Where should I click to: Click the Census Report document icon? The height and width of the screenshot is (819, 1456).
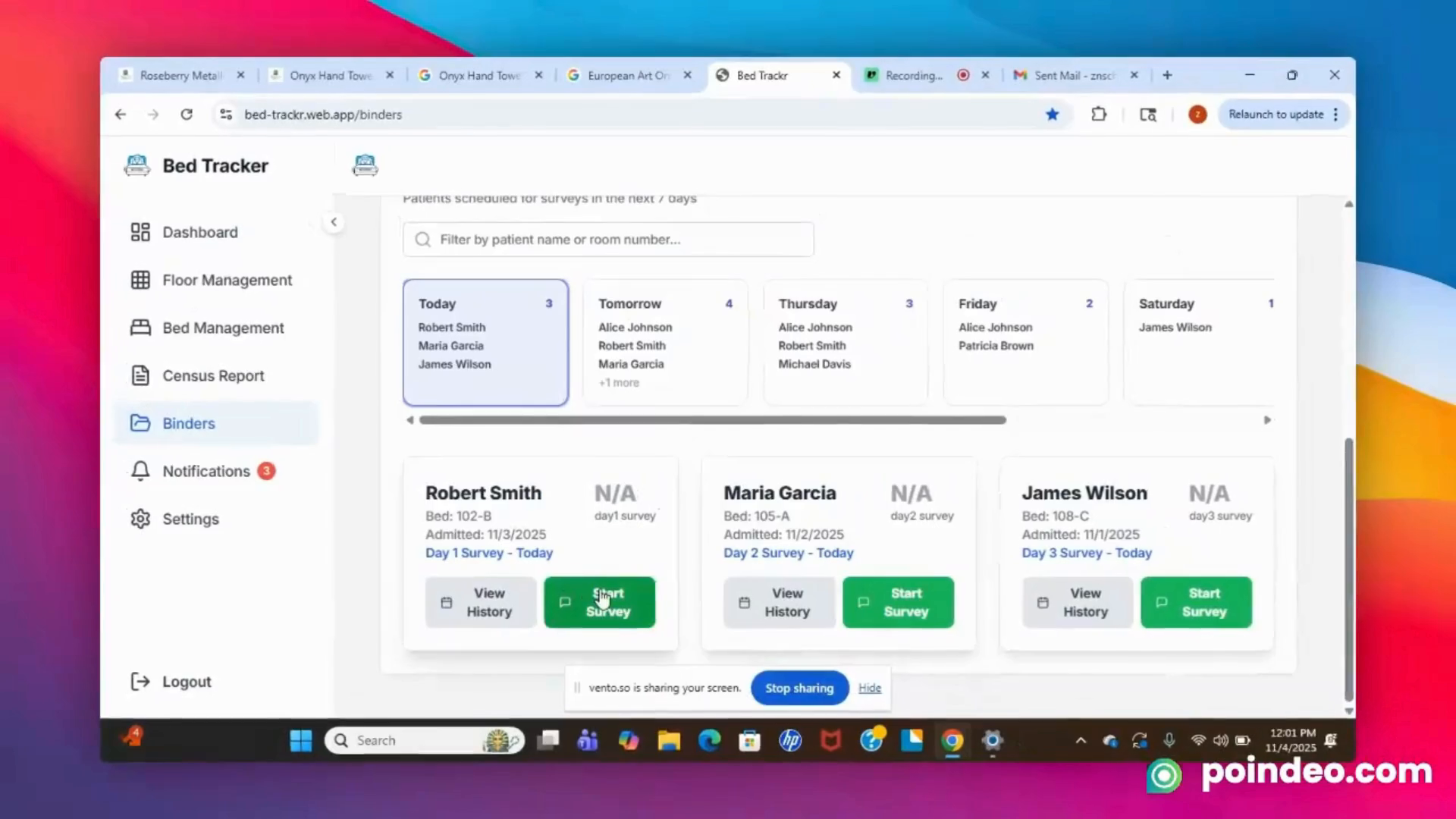(140, 375)
